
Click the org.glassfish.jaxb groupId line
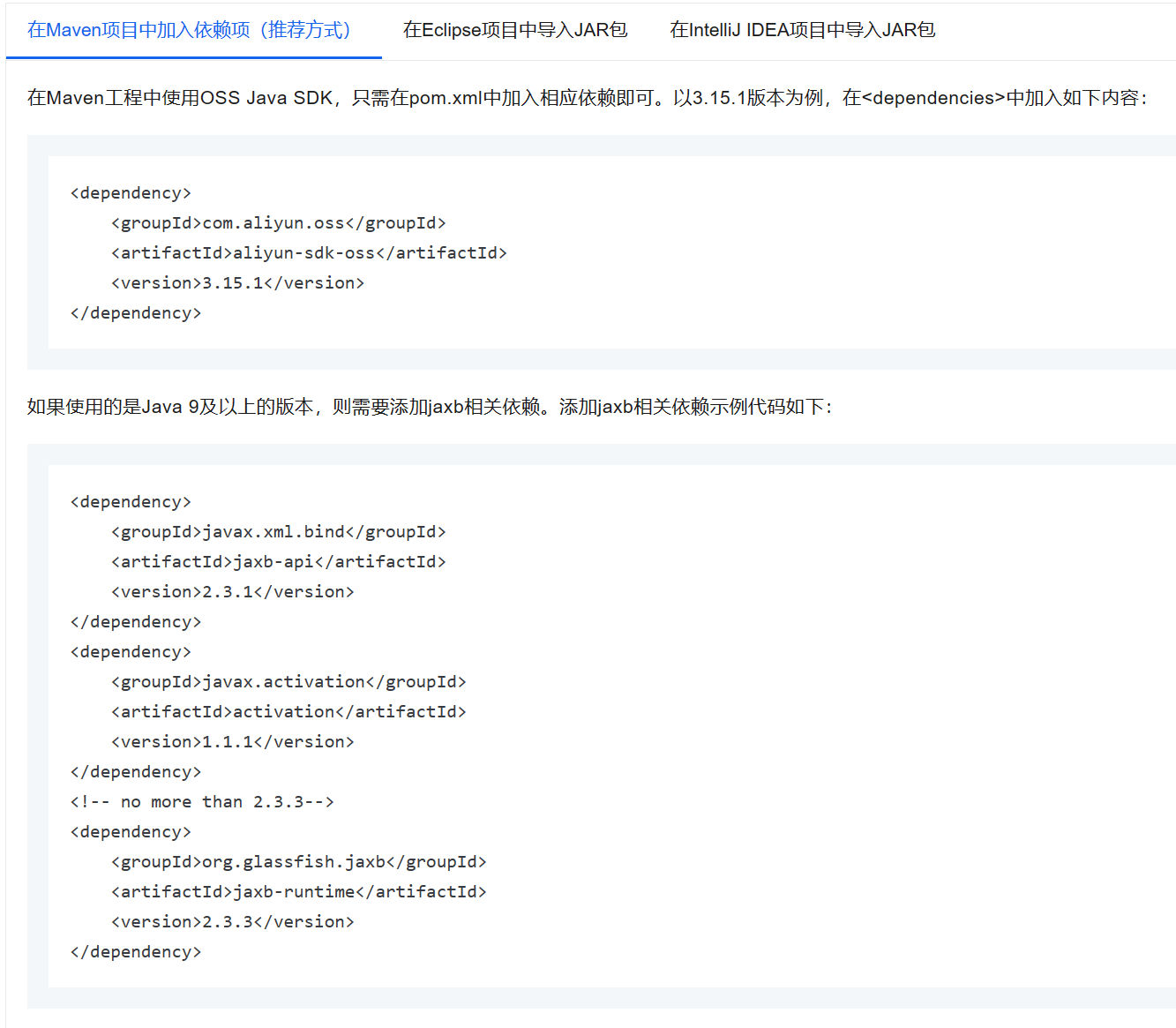click(x=298, y=862)
